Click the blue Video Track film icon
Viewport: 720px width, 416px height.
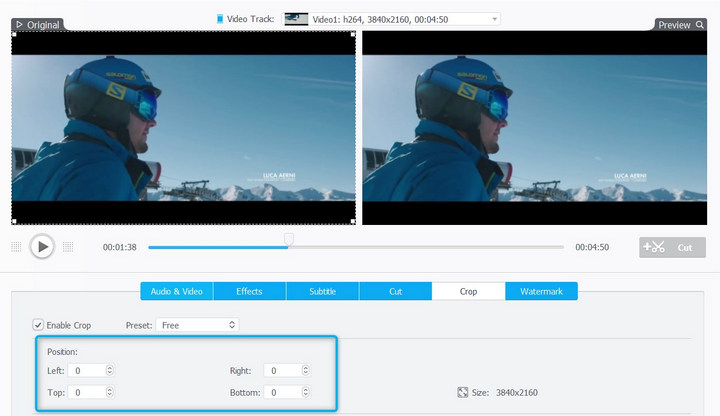pyautogui.click(x=220, y=19)
